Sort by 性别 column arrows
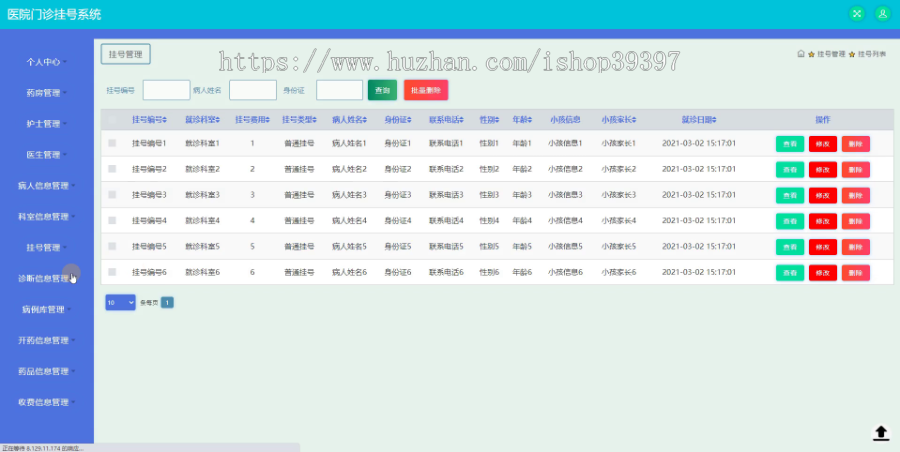 click(x=497, y=120)
